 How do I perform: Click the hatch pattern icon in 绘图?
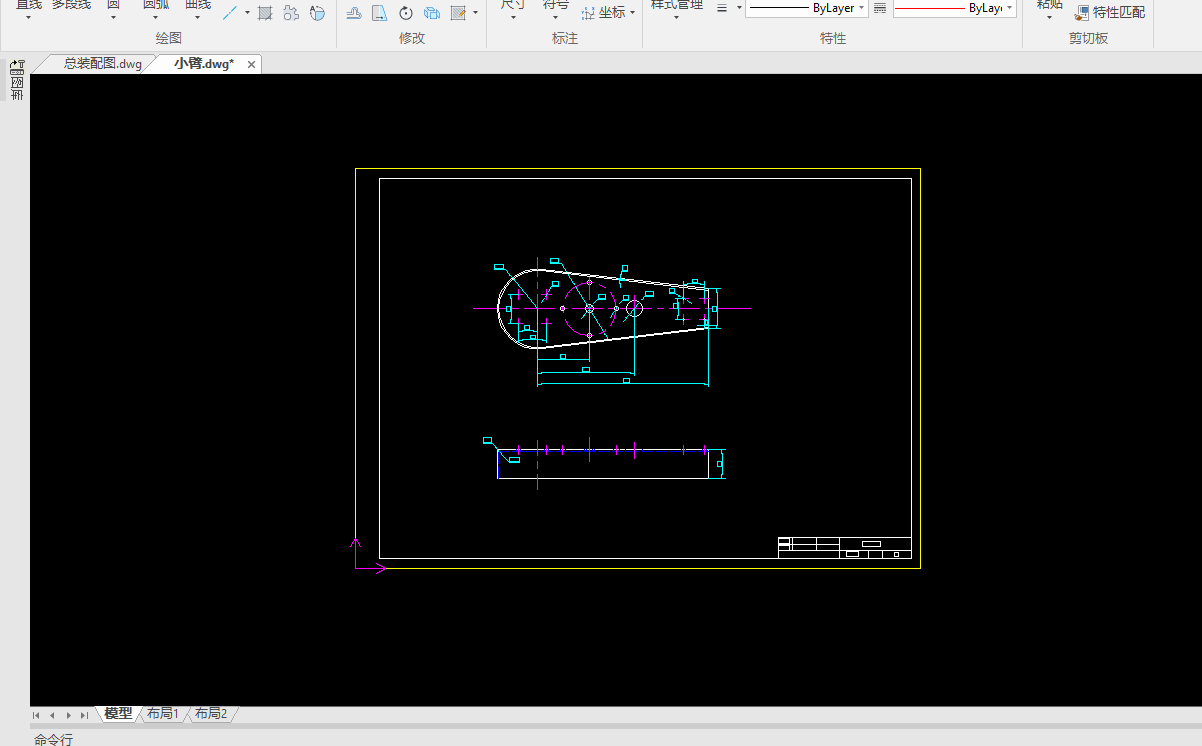pos(265,13)
